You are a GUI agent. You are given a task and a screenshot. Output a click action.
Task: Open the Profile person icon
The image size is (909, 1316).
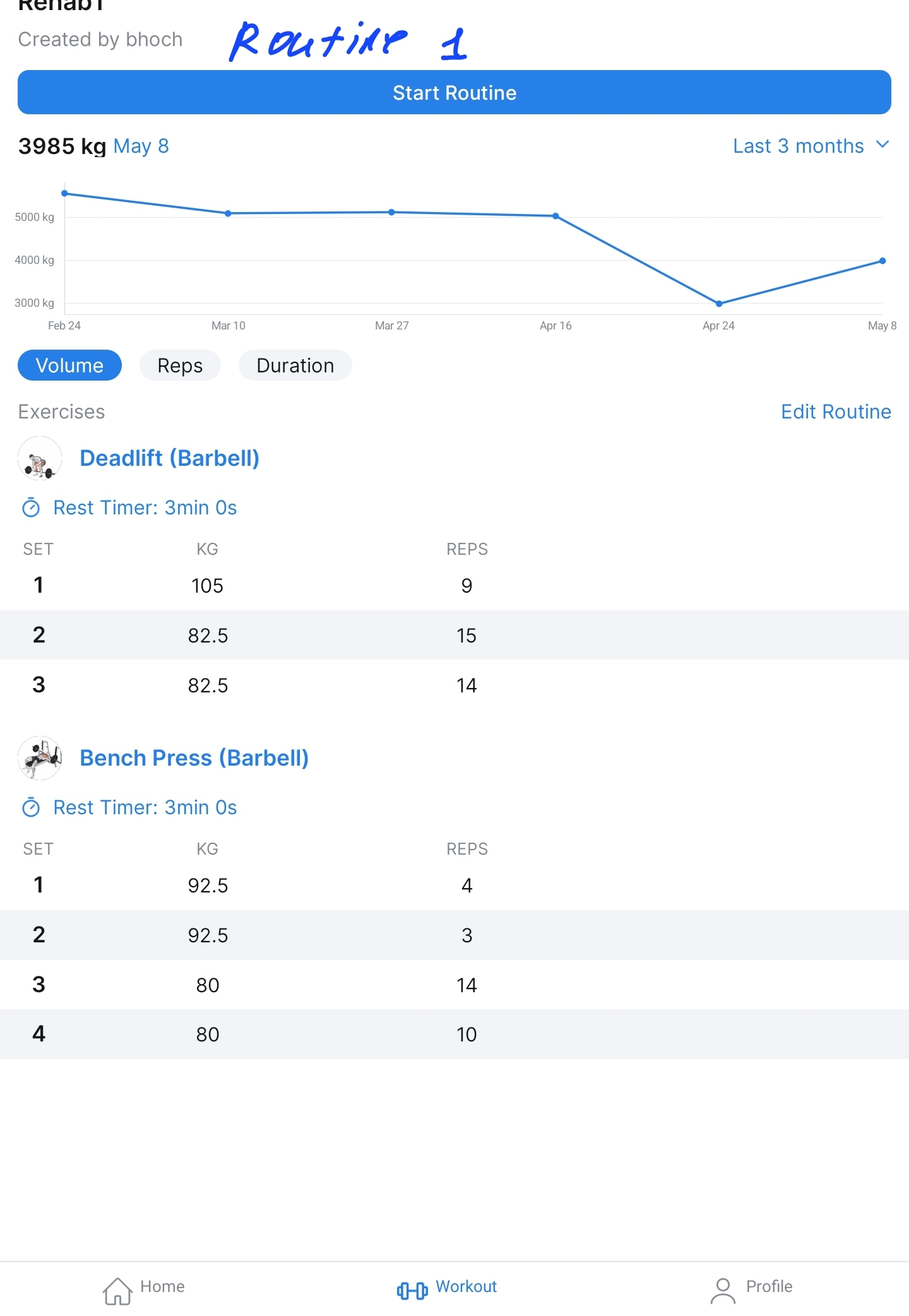[723, 1290]
